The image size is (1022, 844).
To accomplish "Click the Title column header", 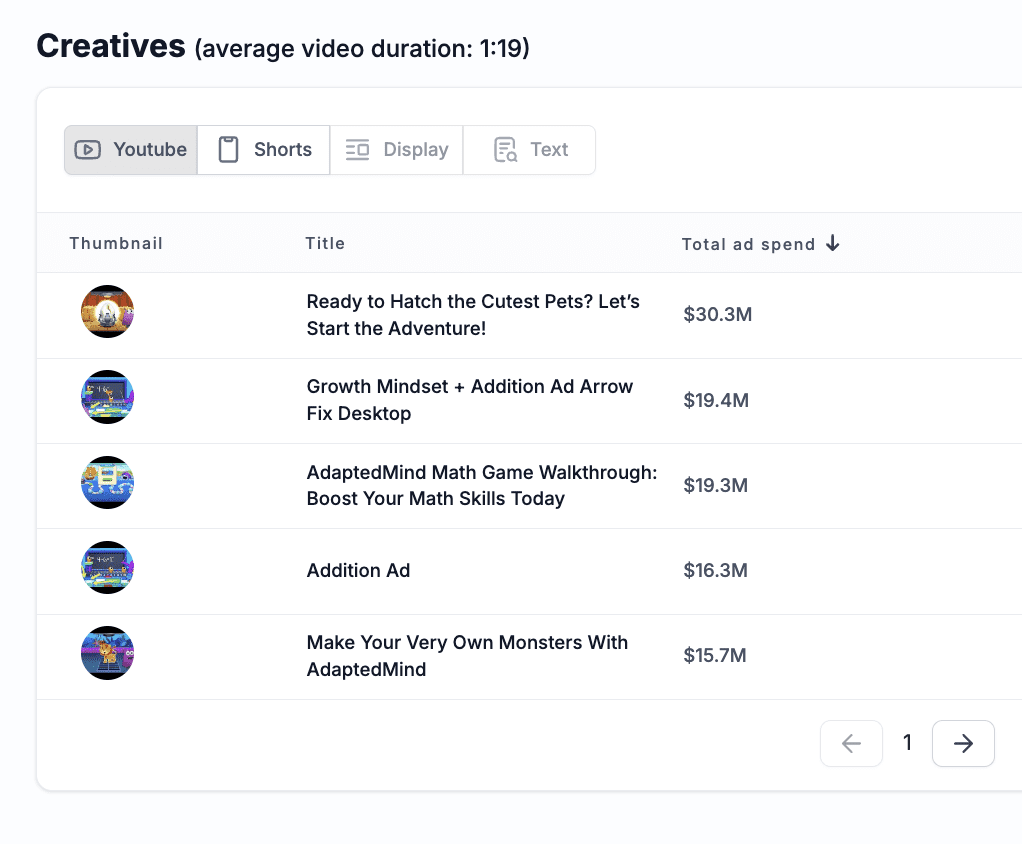I will point(325,244).
